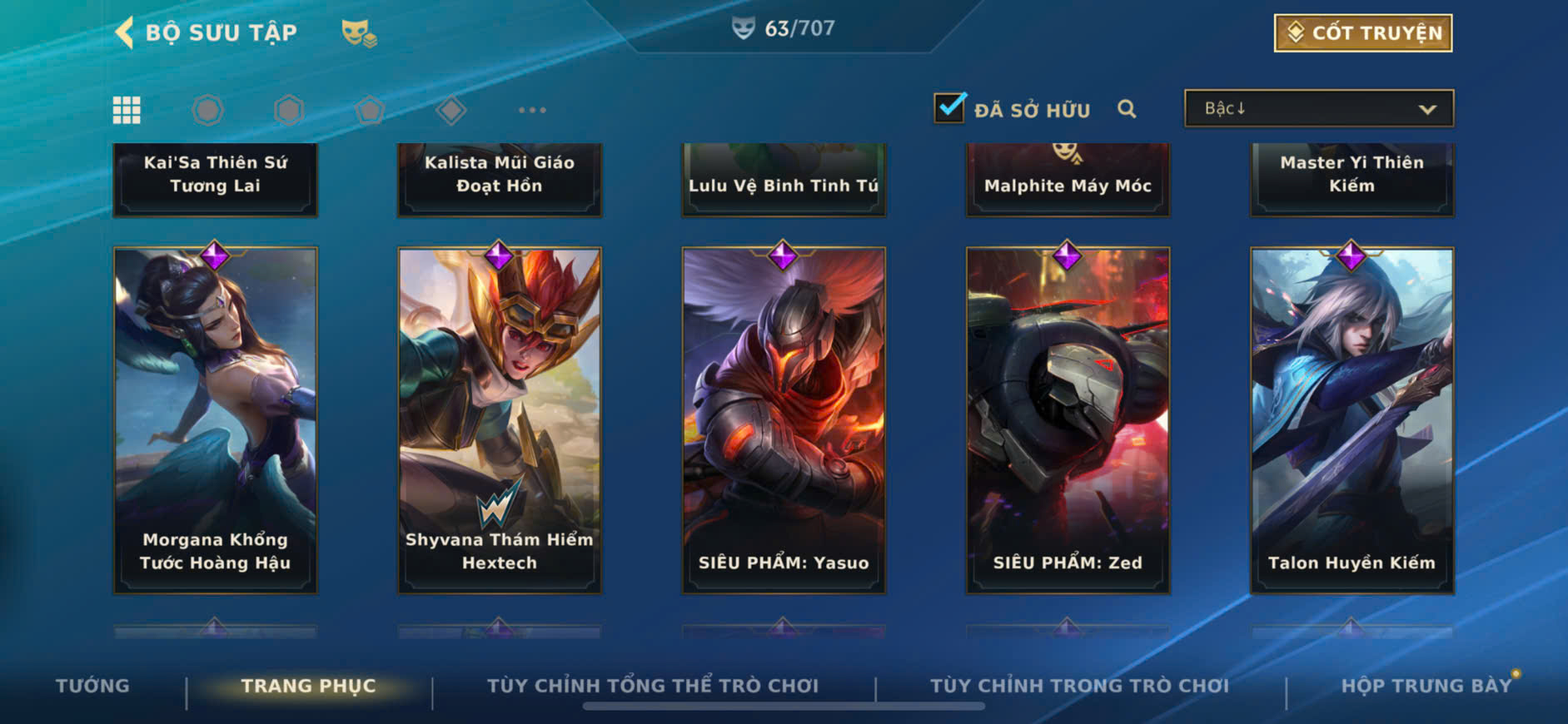
Task: Click the Cốt Truyện button
Action: pyautogui.click(x=1363, y=32)
